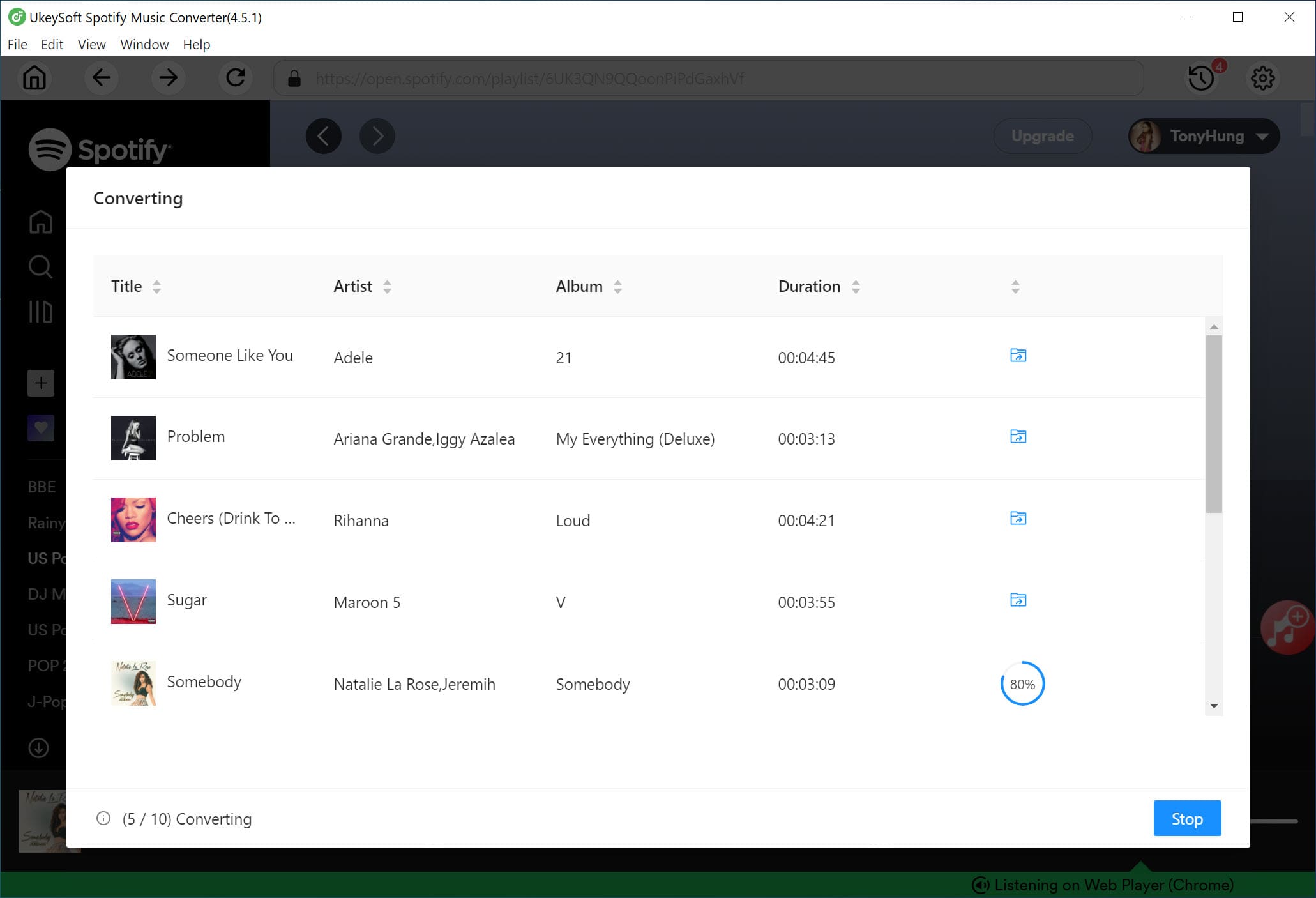Click the search icon in Spotify sidebar
Viewport: 1316px width, 898px height.
click(41, 267)
